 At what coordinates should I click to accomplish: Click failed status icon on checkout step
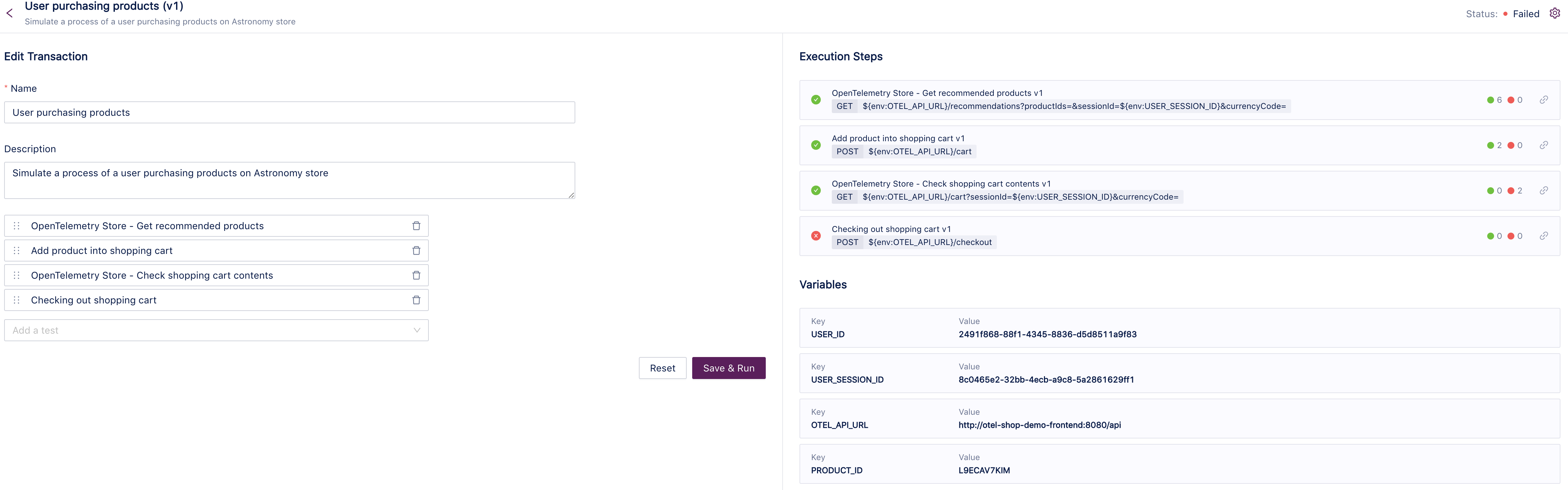click(x=816, y=236)
